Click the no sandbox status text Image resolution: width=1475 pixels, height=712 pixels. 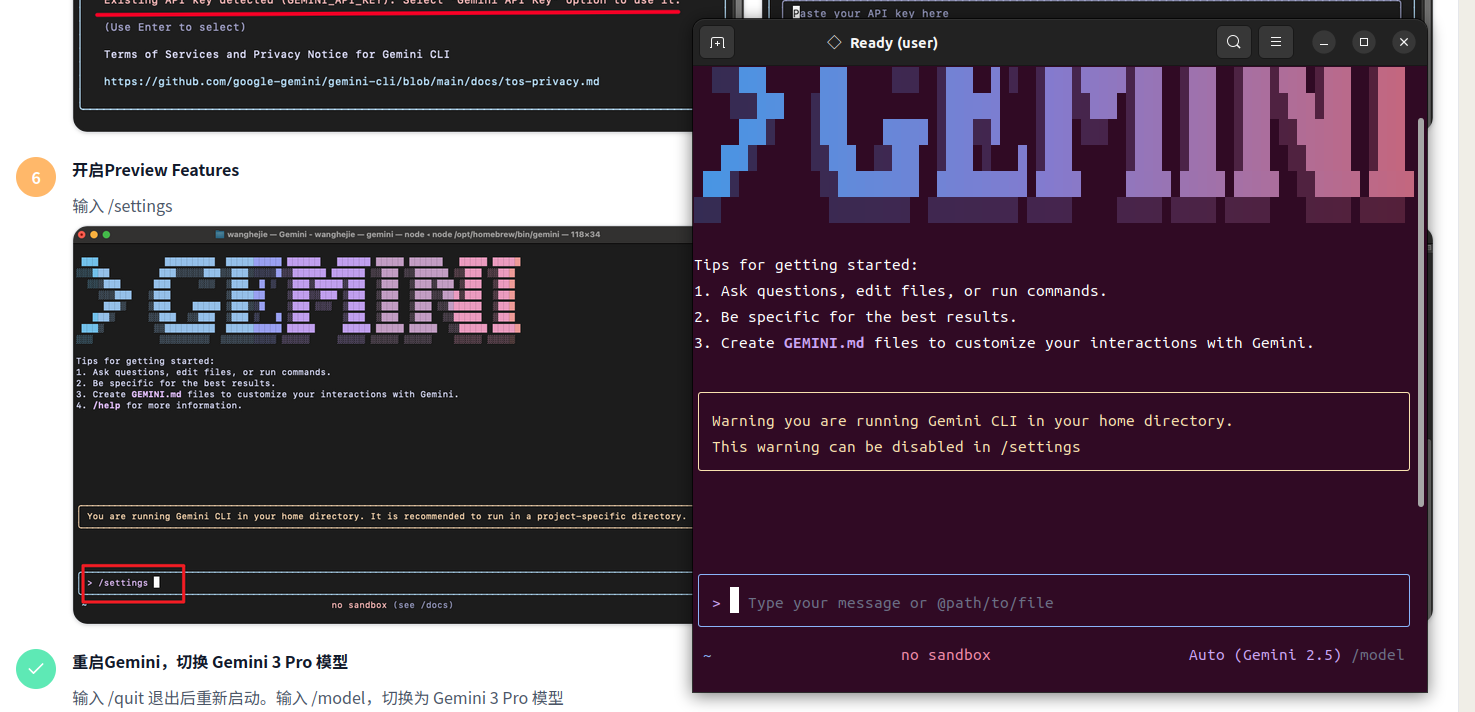(x=945, y=654)
